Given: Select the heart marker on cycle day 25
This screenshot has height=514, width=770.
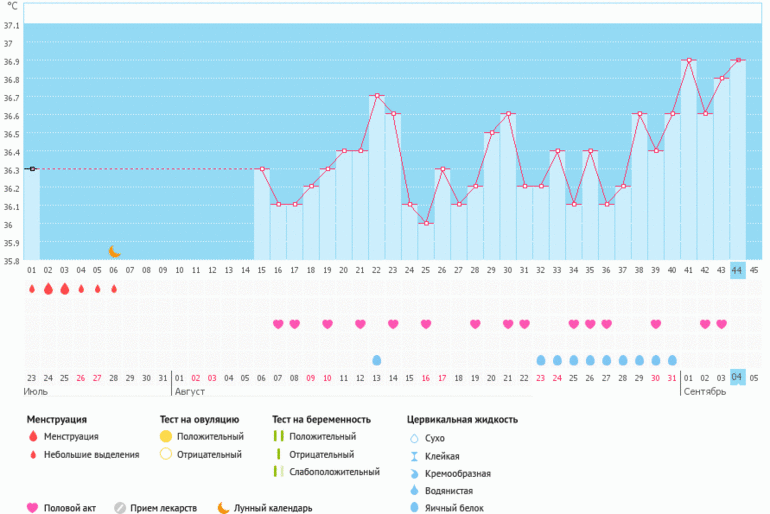Looking at the screenshot, I should (426, 324).
